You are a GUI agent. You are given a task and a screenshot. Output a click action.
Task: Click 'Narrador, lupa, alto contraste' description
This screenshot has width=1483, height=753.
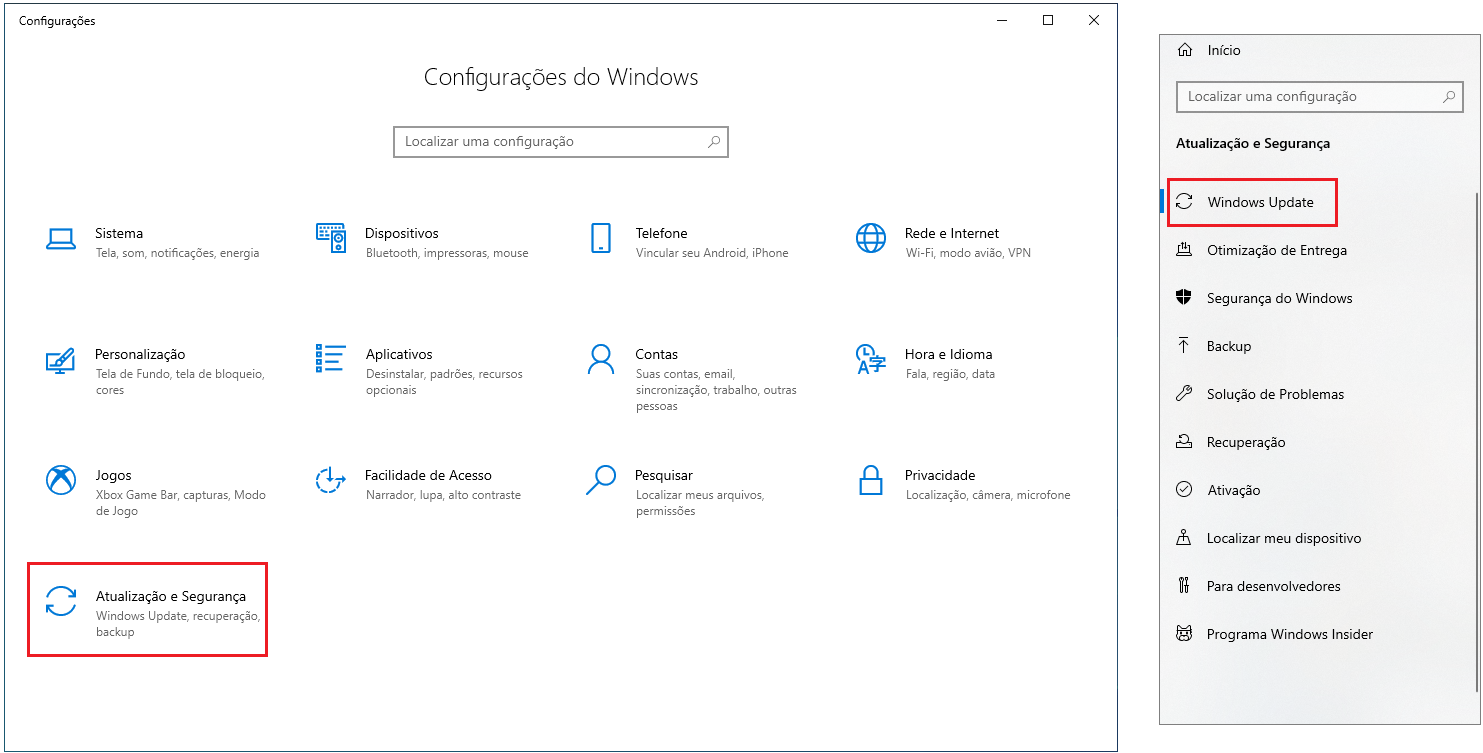[x=443, y=495]
